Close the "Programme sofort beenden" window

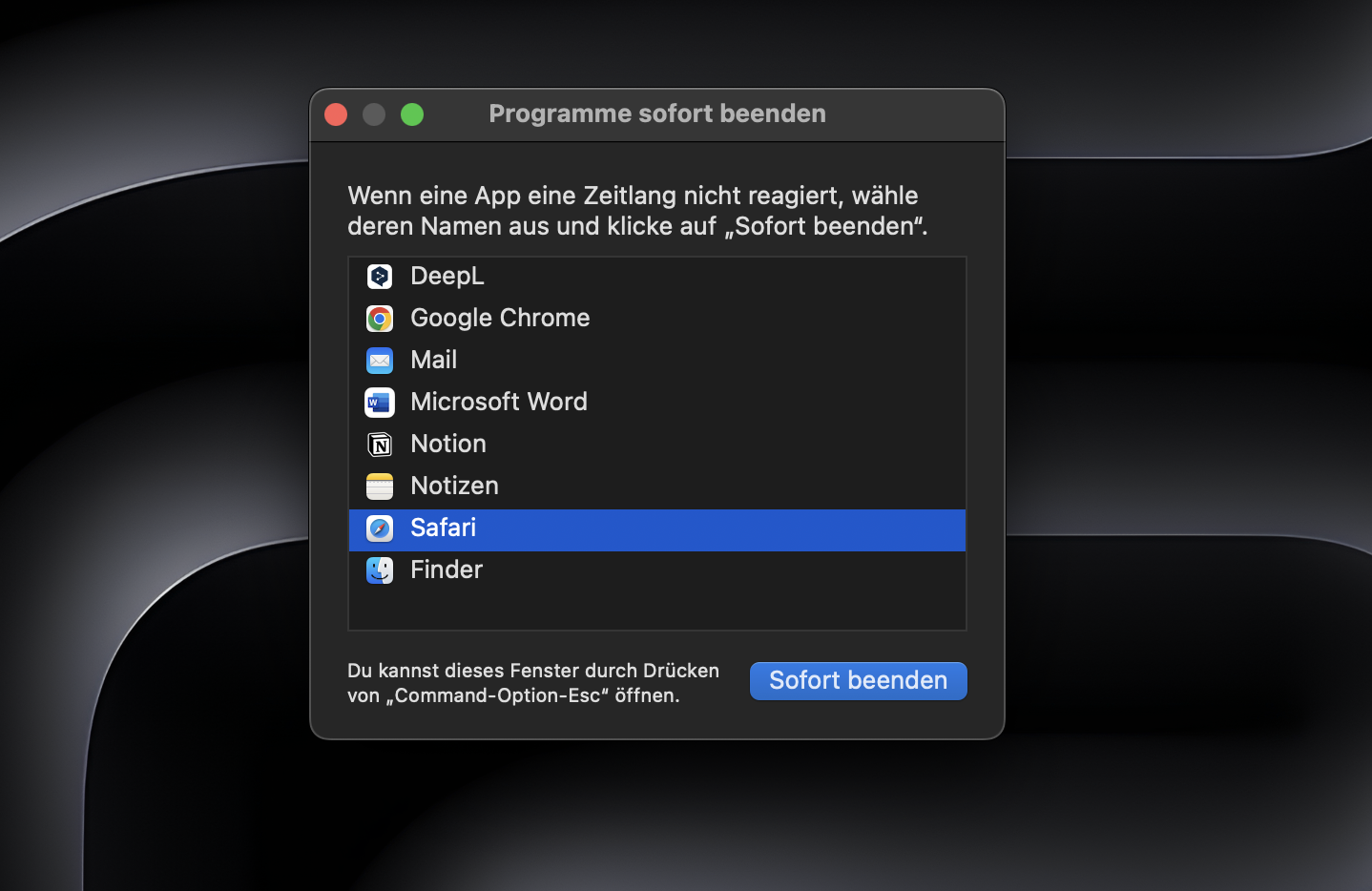336,114
